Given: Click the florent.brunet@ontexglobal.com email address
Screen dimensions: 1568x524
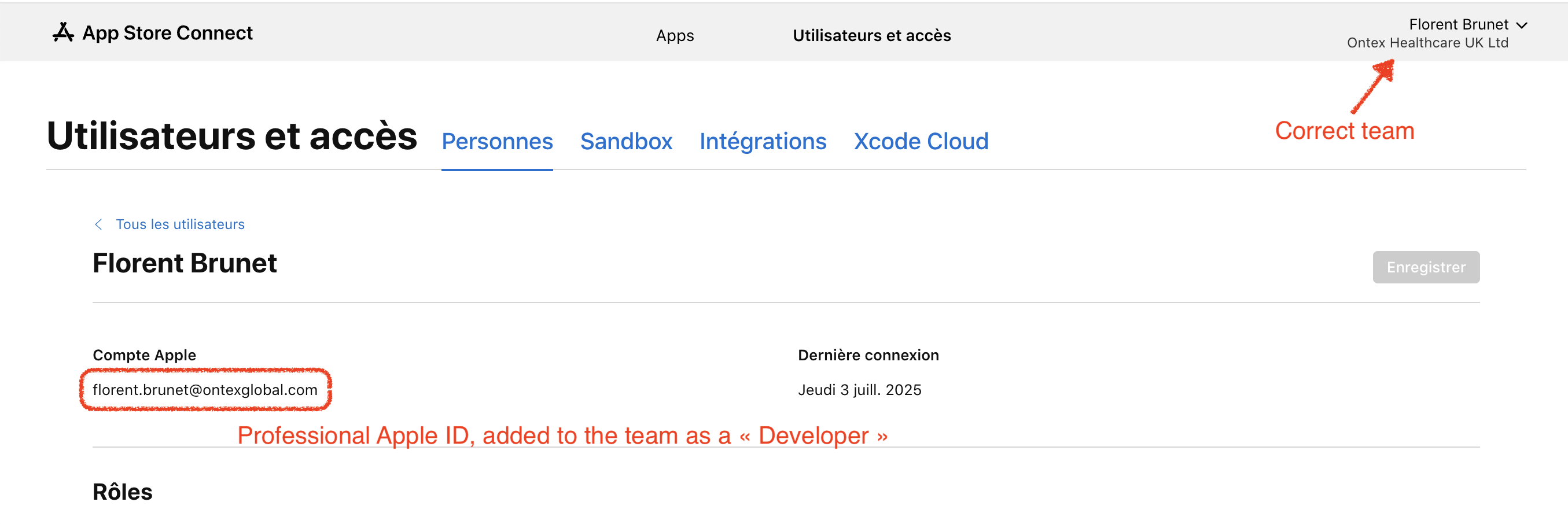Looking at the screenshot, I should (205, 389).
